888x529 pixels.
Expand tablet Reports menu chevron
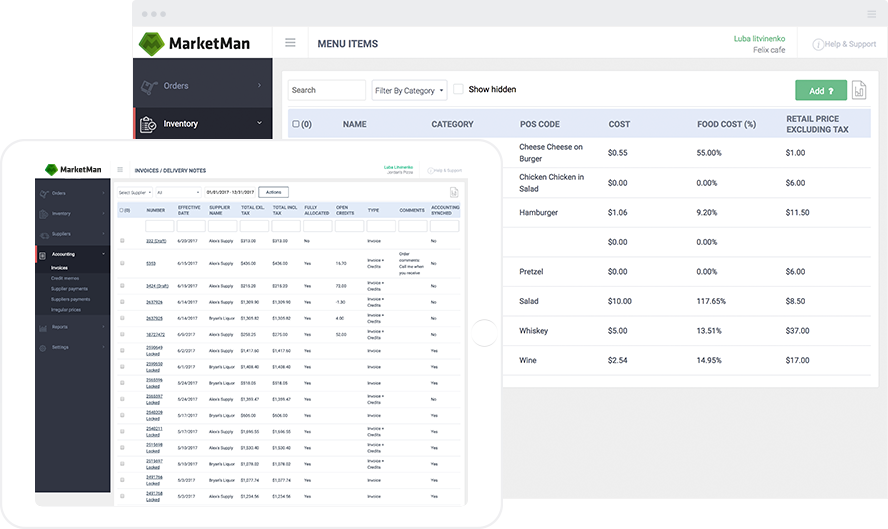104,327
